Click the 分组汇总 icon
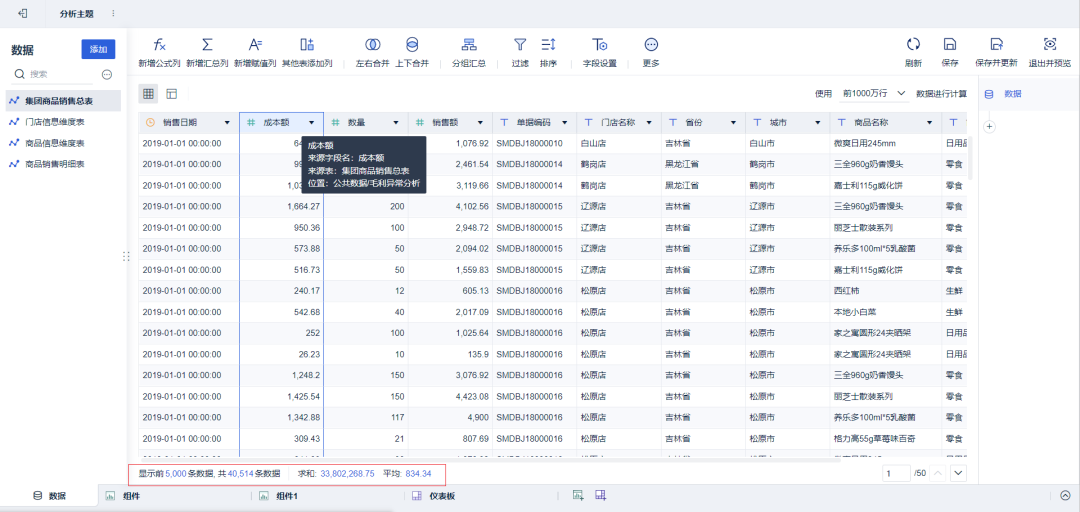The height and width of the screenshot is (512, 1080). click(x=469, y=45)
